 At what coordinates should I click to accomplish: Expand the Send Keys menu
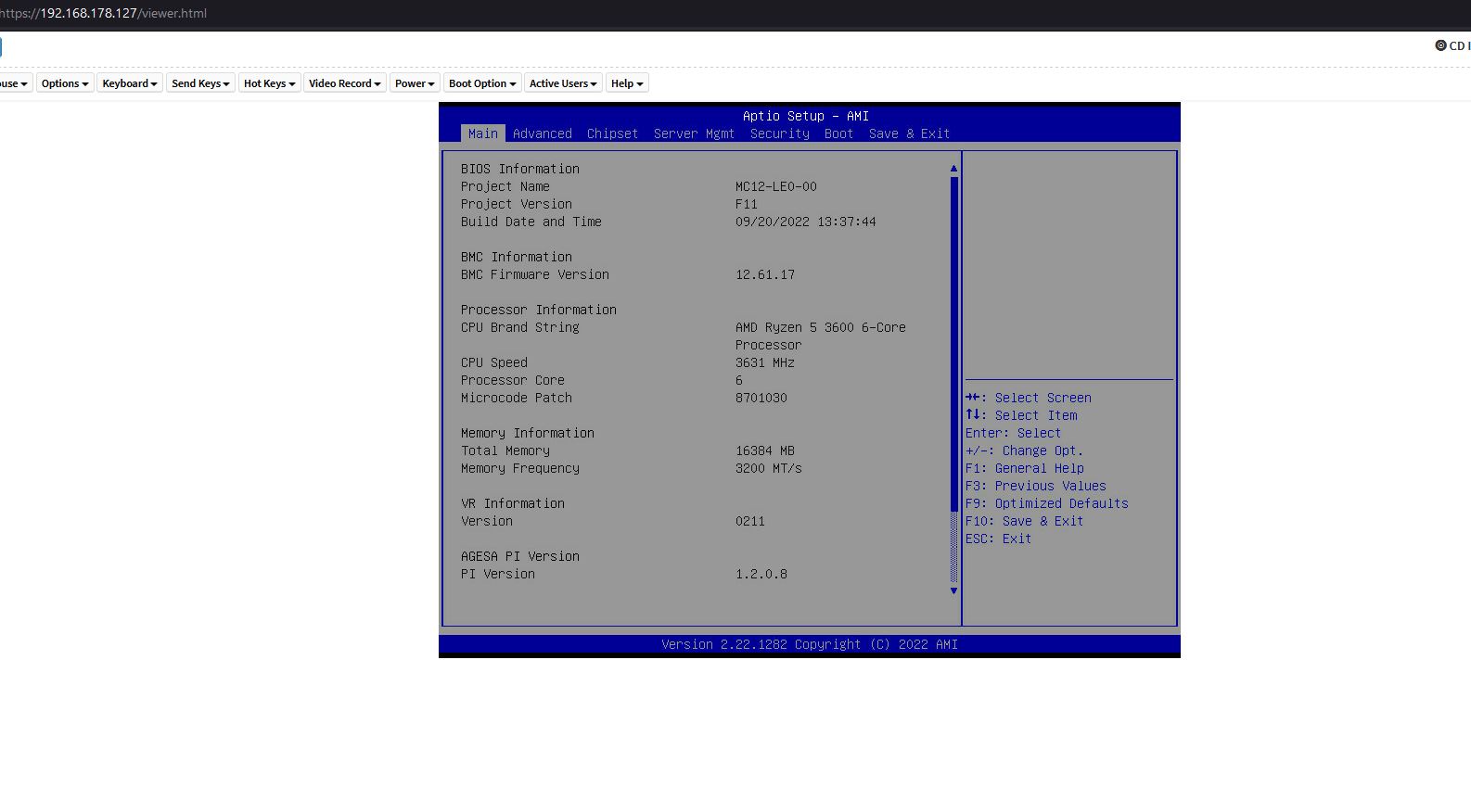200,83
